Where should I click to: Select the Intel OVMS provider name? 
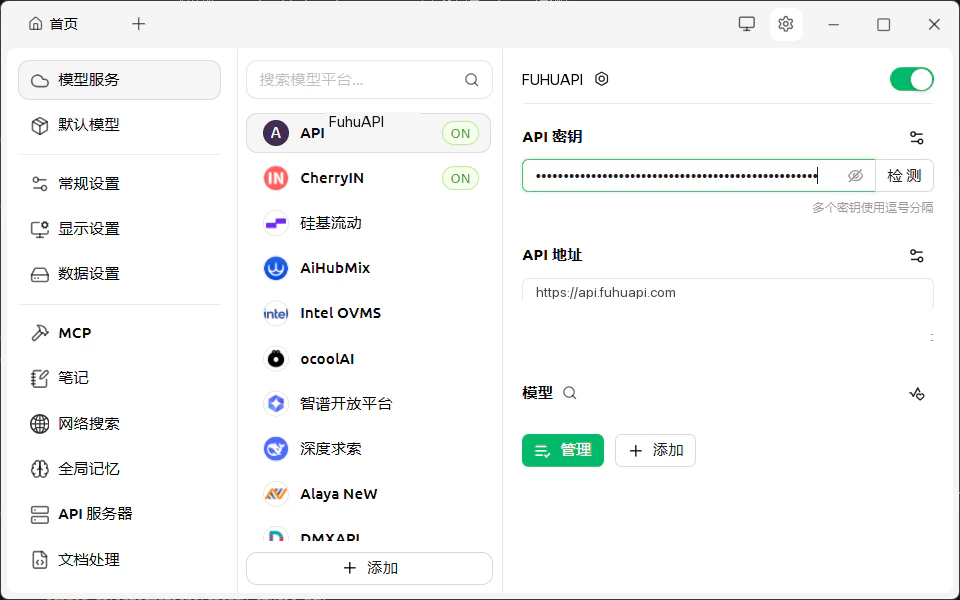340,313
